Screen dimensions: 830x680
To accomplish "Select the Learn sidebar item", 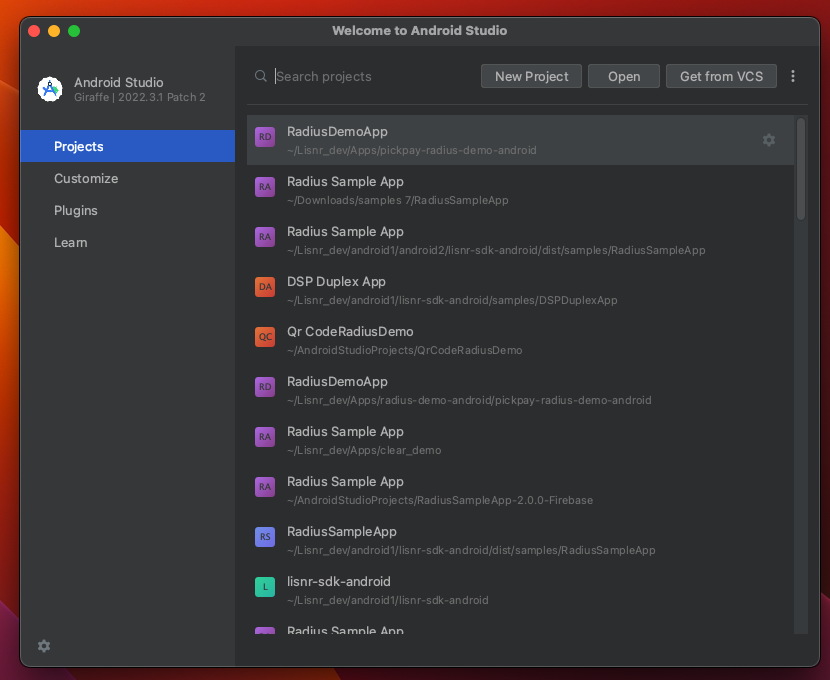I will point(71,242).
